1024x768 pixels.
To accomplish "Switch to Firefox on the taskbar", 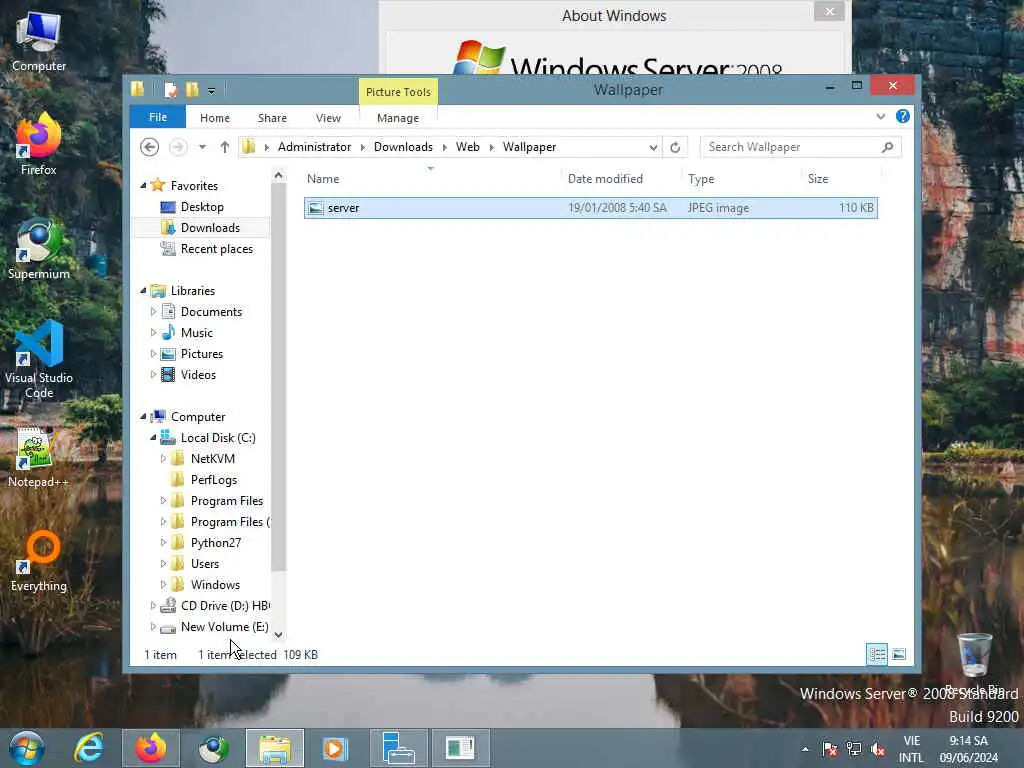I will 151,748.
